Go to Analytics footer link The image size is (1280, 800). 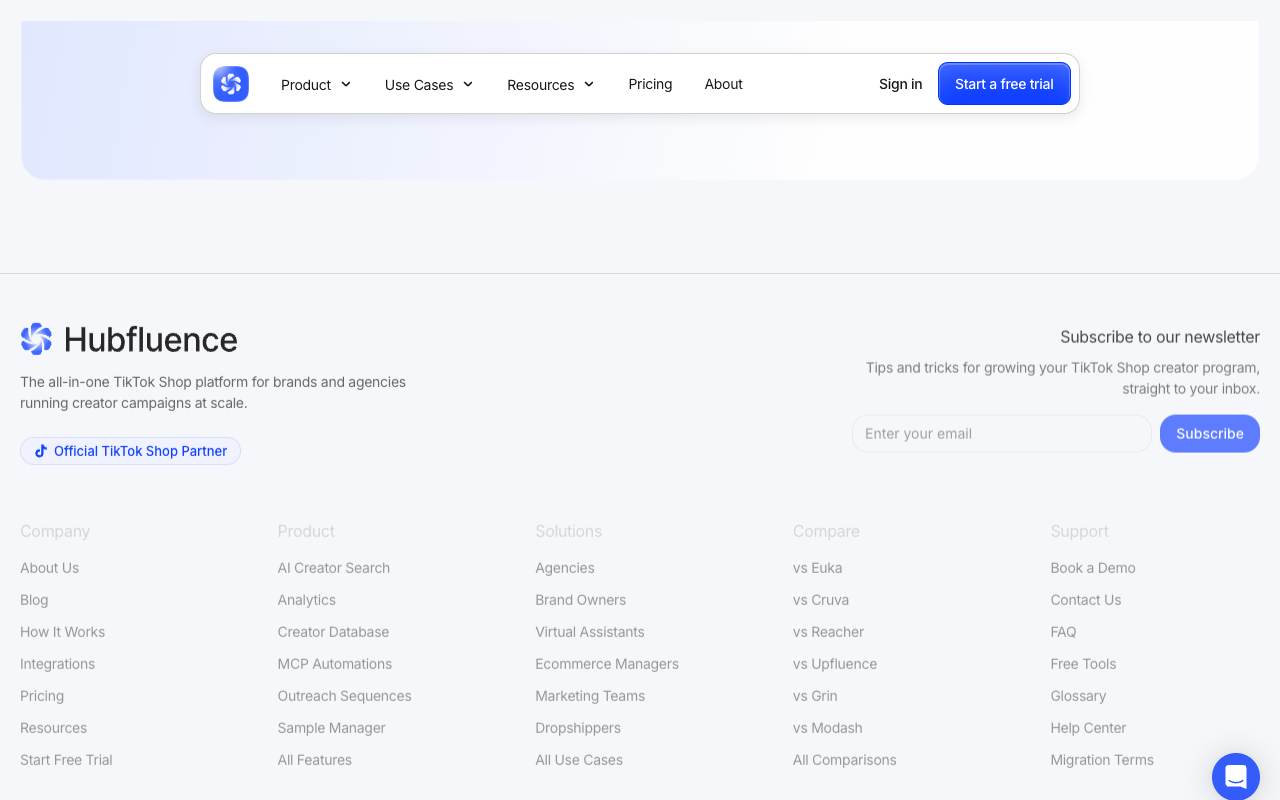(307, 600)
